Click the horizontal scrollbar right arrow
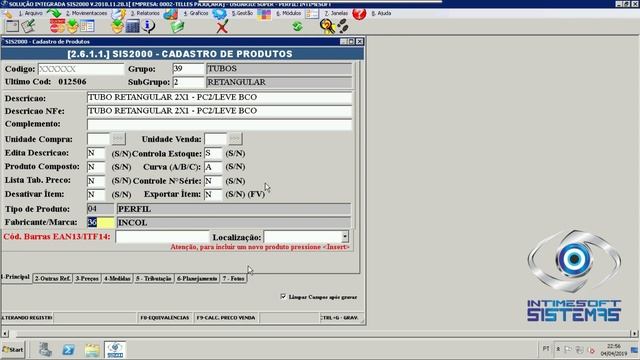 (x=634, y=333)
